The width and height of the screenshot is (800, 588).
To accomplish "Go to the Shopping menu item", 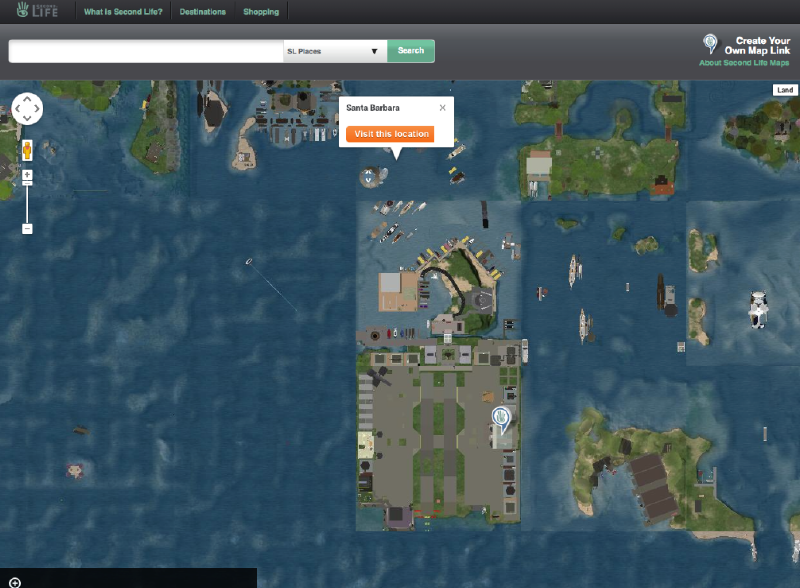I will tap(261, 12).
